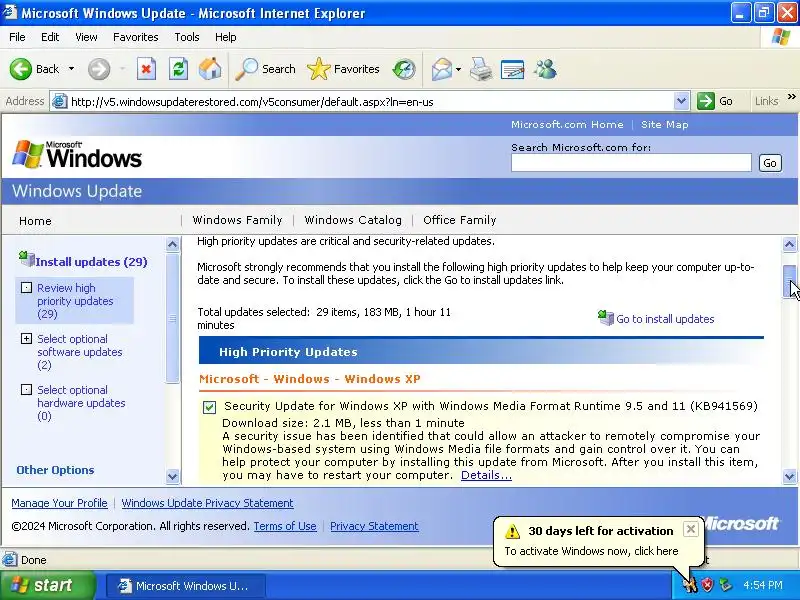Image resolution: width=800 pixels, height=600 pixels.
Task: Open the History clock icon
Action: pos(404,69)
